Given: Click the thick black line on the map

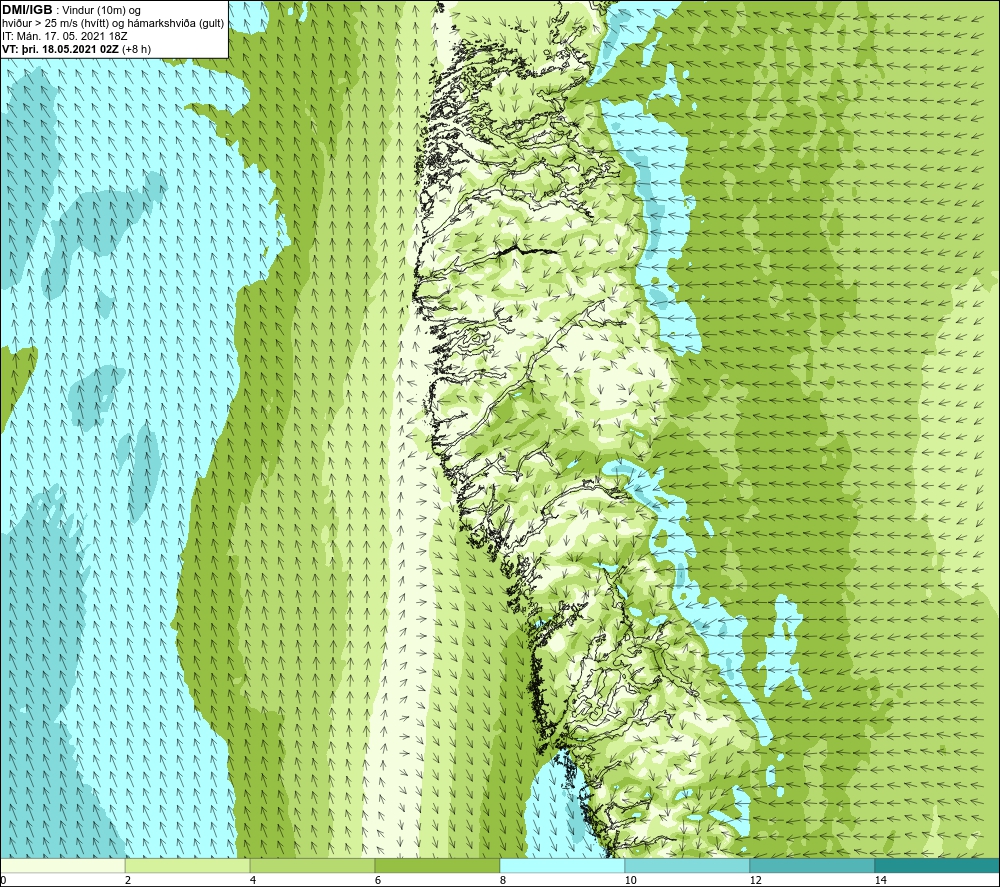Looking at the screenshot, I should click(526, 250).
